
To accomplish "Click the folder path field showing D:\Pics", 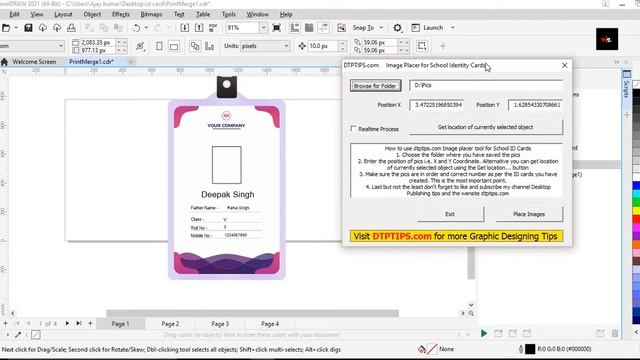I will [x=486, y=85].
